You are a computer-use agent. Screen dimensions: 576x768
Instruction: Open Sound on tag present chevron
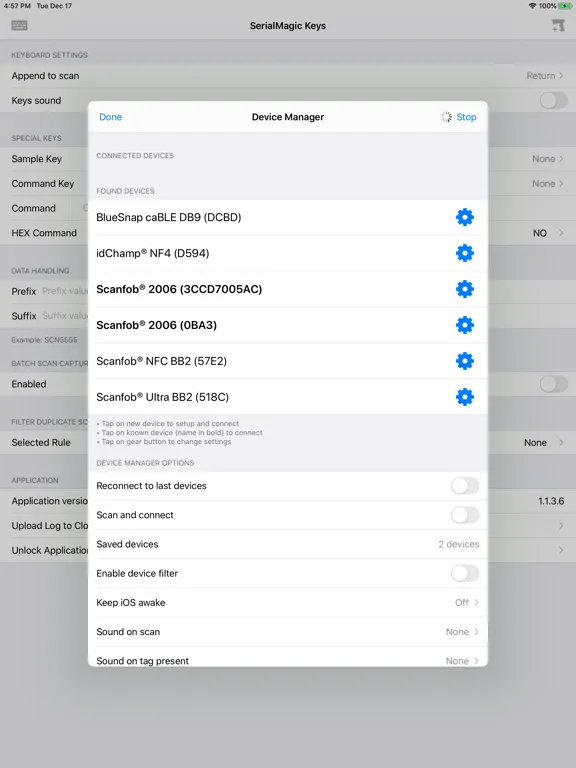pos(476,661)
